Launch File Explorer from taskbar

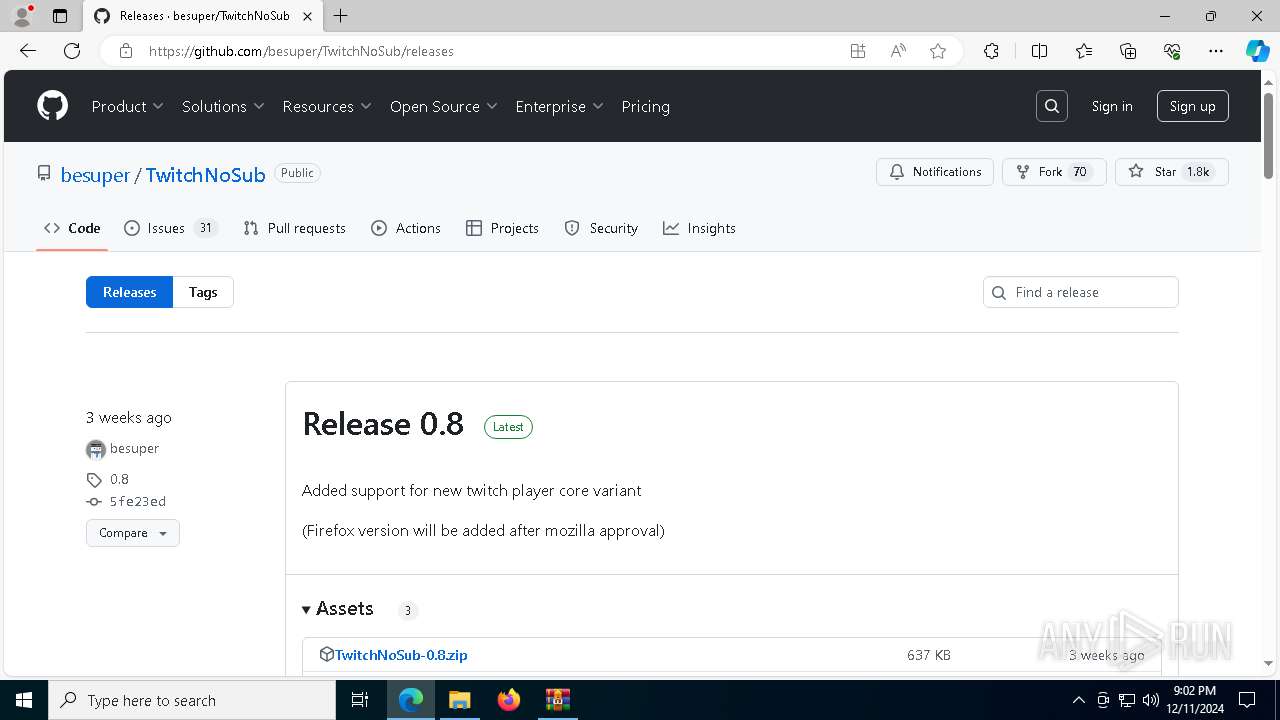coord(459,700)
